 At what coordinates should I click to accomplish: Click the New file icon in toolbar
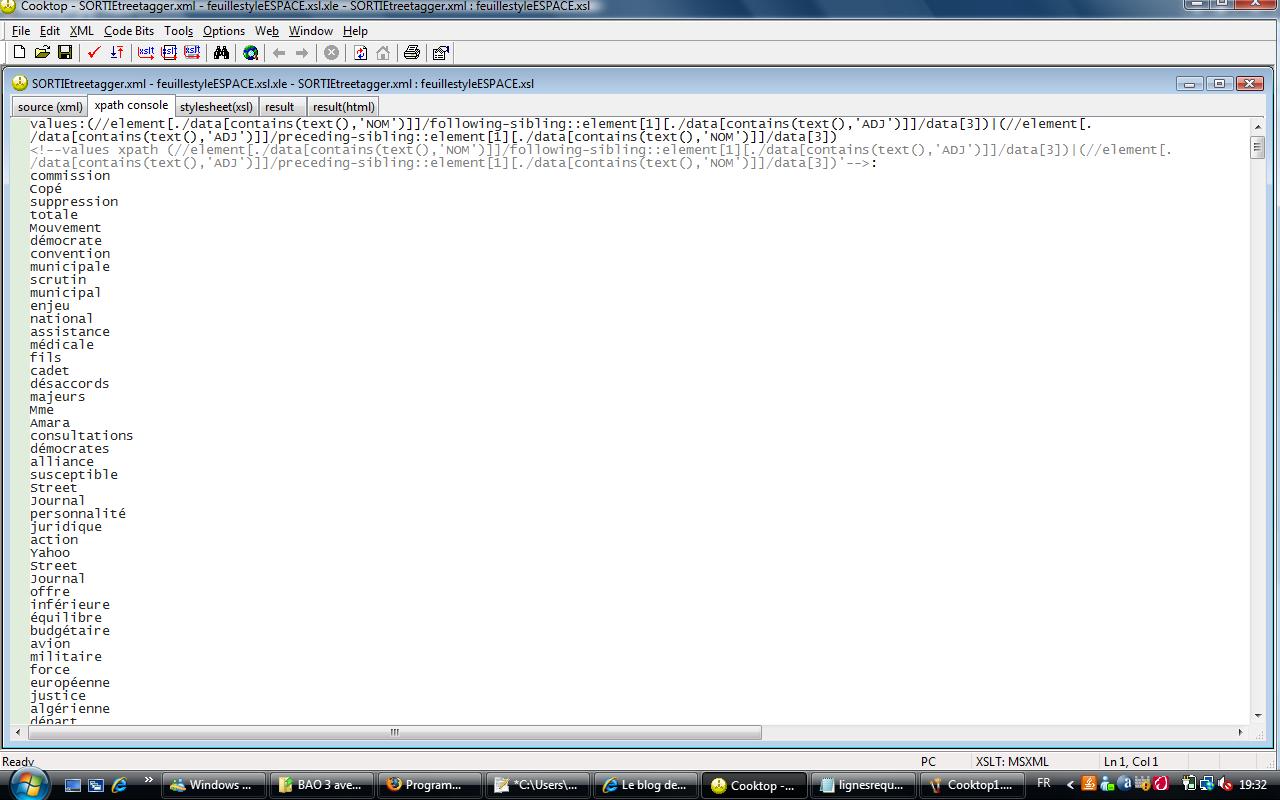(x=19, y=53)
